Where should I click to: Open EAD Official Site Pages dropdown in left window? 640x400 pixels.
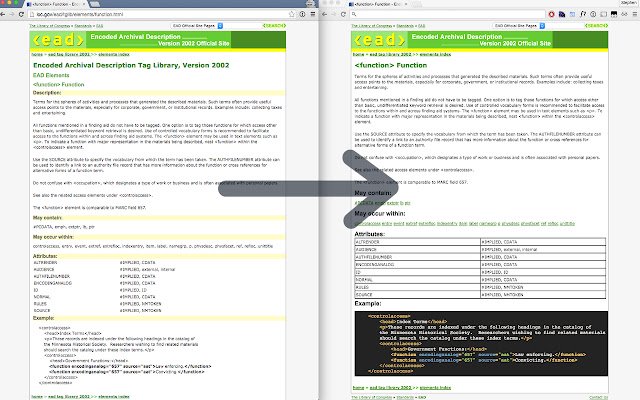197,26
